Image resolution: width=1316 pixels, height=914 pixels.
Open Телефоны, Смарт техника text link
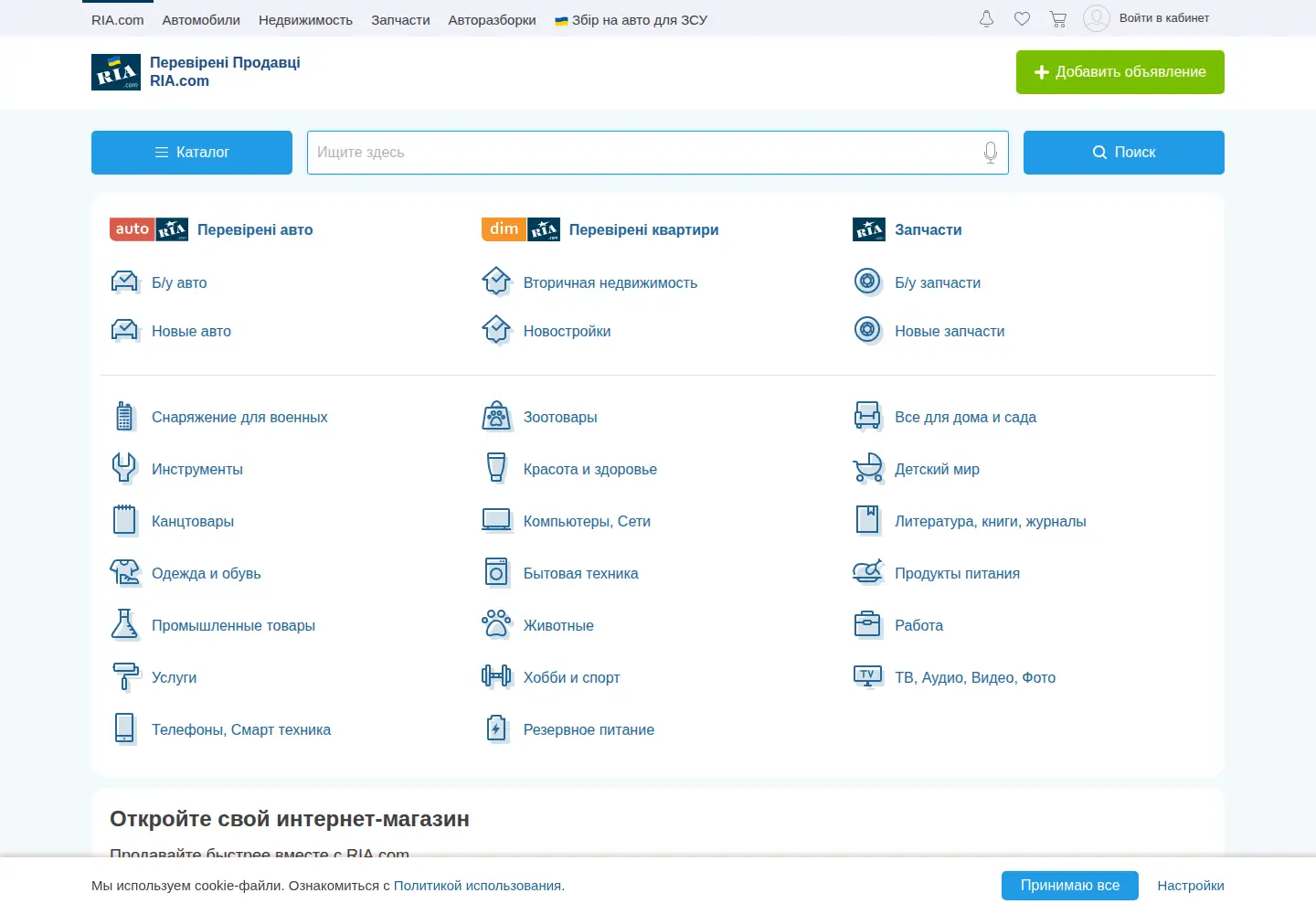coord(241,730)
